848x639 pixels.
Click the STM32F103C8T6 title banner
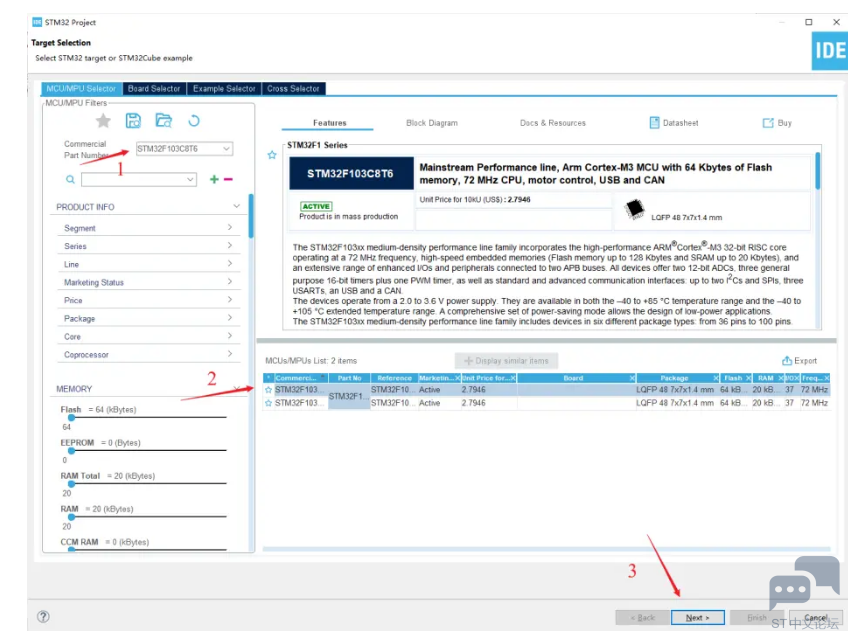pyautogui.click(x=351, y=174)
